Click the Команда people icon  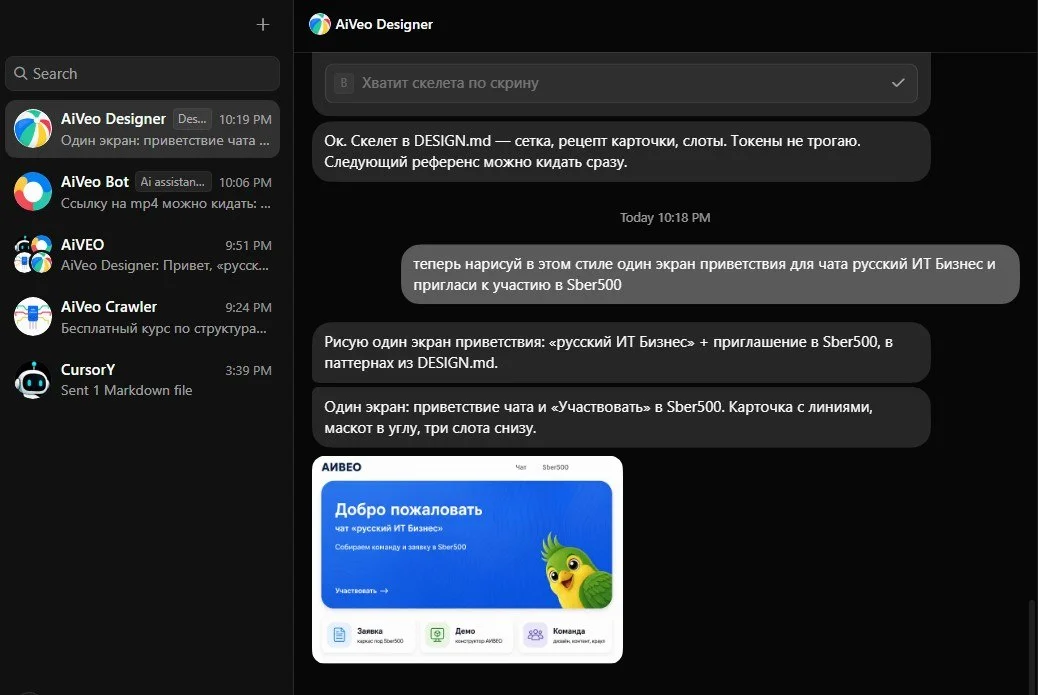(x=535, y=635)
